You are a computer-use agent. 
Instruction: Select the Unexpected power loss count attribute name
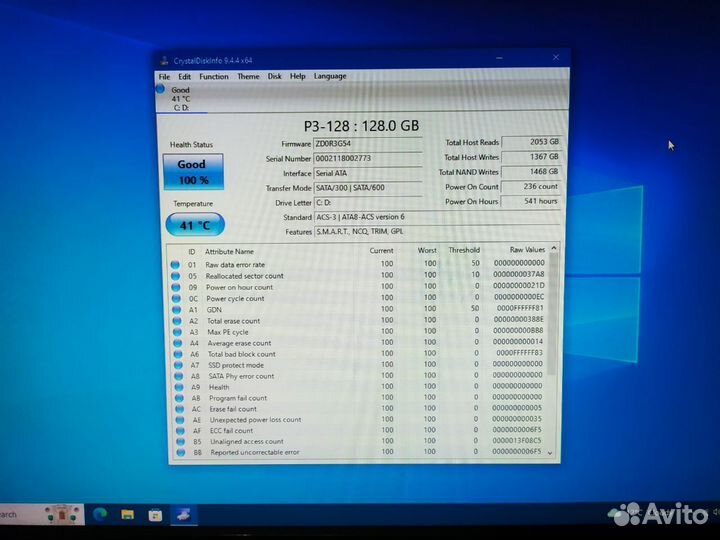point(255,420)
